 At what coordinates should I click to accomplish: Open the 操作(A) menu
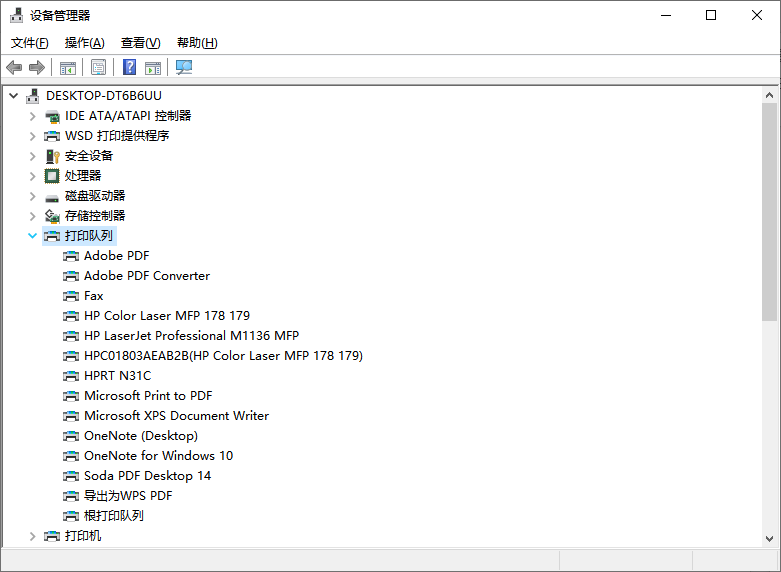coord(85,43)
